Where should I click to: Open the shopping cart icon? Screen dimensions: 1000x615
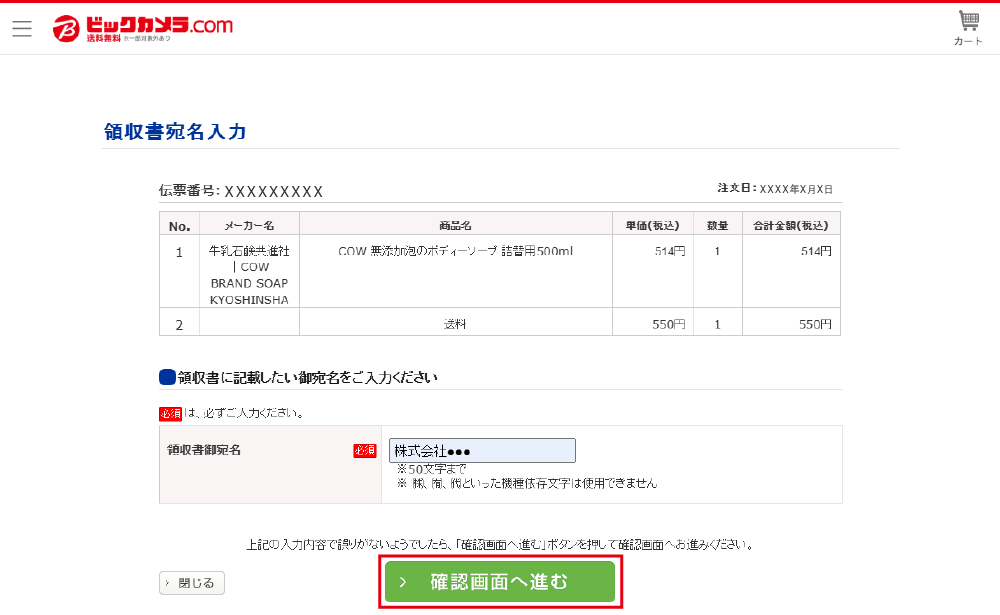pyautogui.click(x=968, y=28)
